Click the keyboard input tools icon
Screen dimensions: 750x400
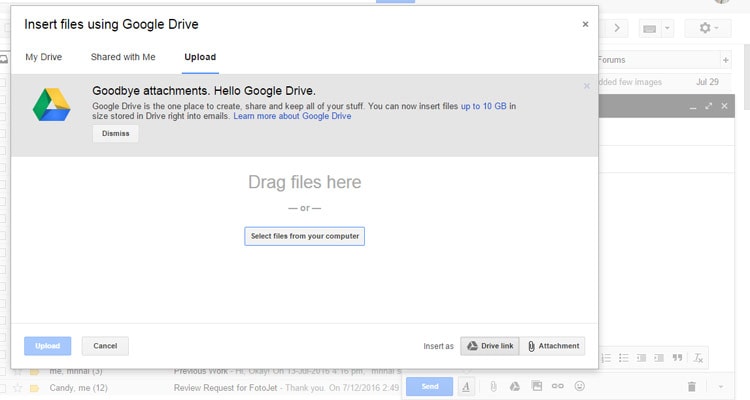(650, 29)
